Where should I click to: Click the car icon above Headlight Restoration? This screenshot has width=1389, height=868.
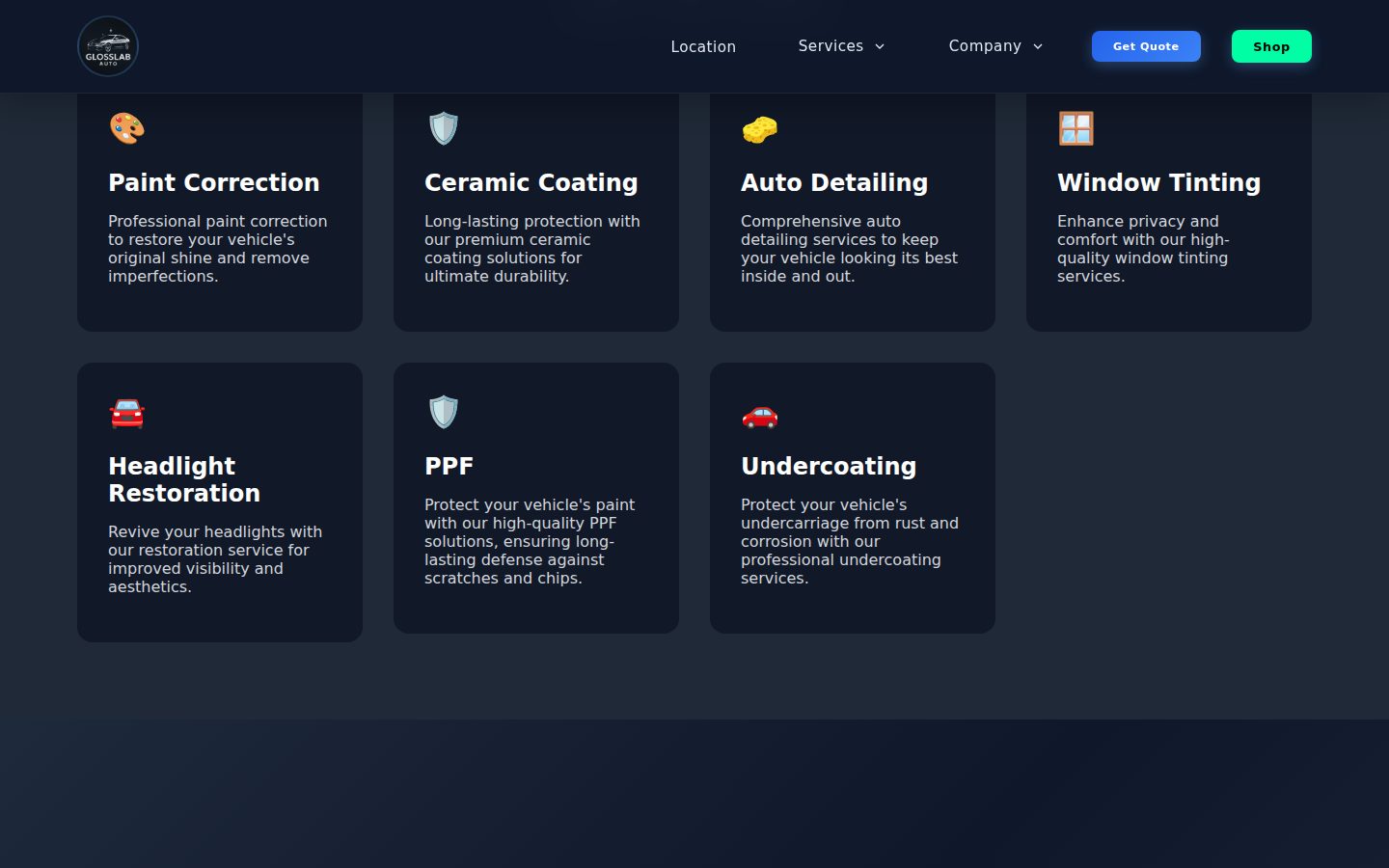click(126, 413)
